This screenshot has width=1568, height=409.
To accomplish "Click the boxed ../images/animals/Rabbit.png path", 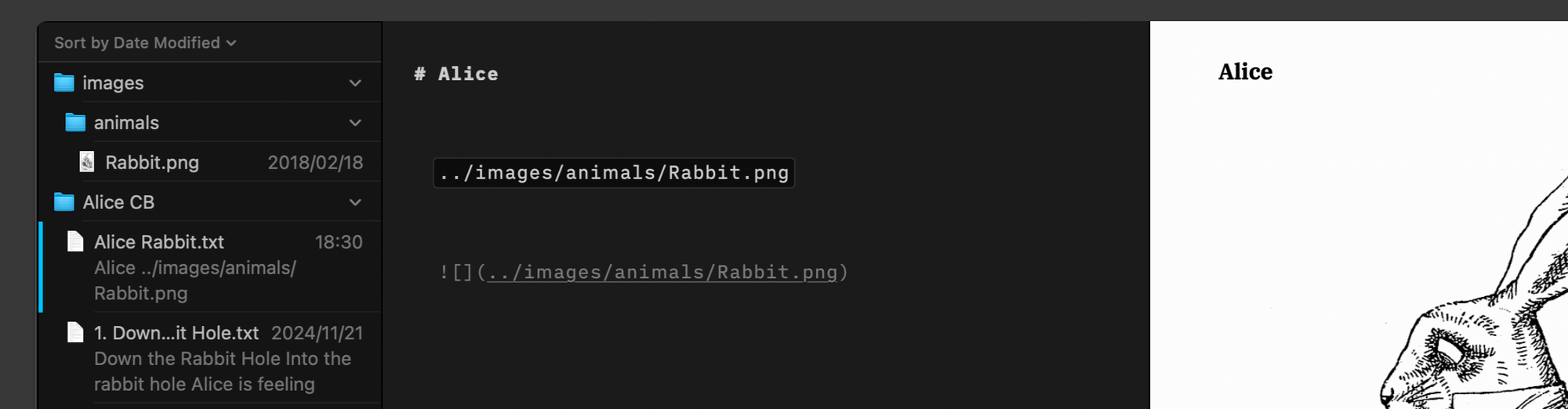I will click(x=614, y=173).
